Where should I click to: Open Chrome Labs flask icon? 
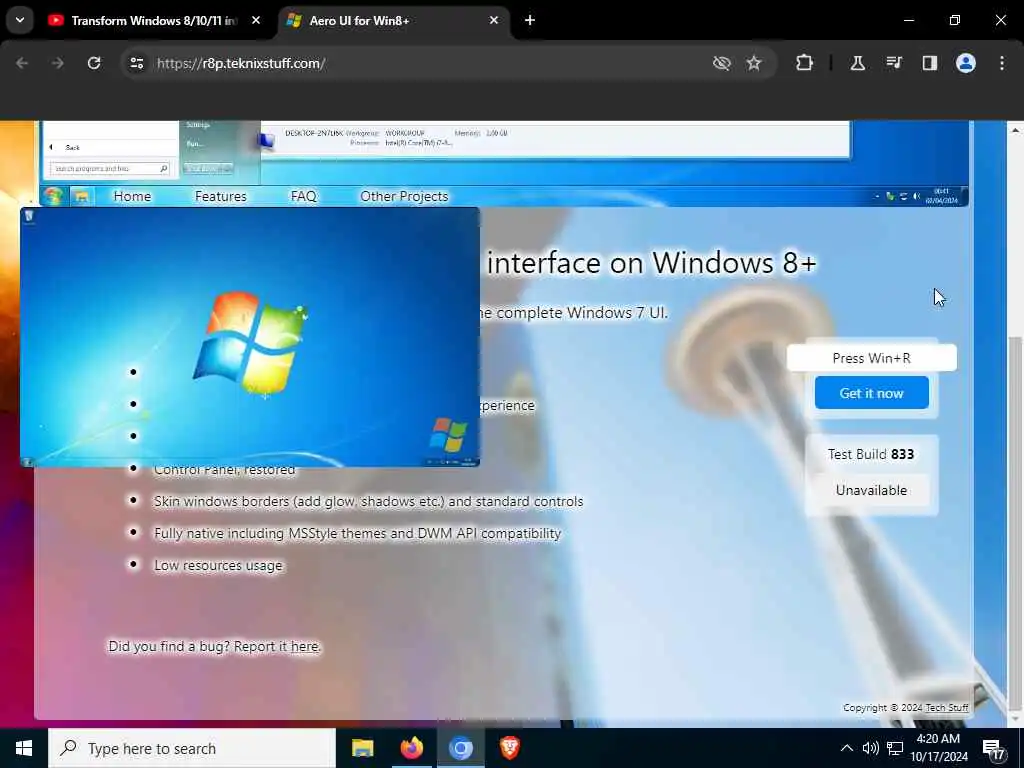point(857,63)
